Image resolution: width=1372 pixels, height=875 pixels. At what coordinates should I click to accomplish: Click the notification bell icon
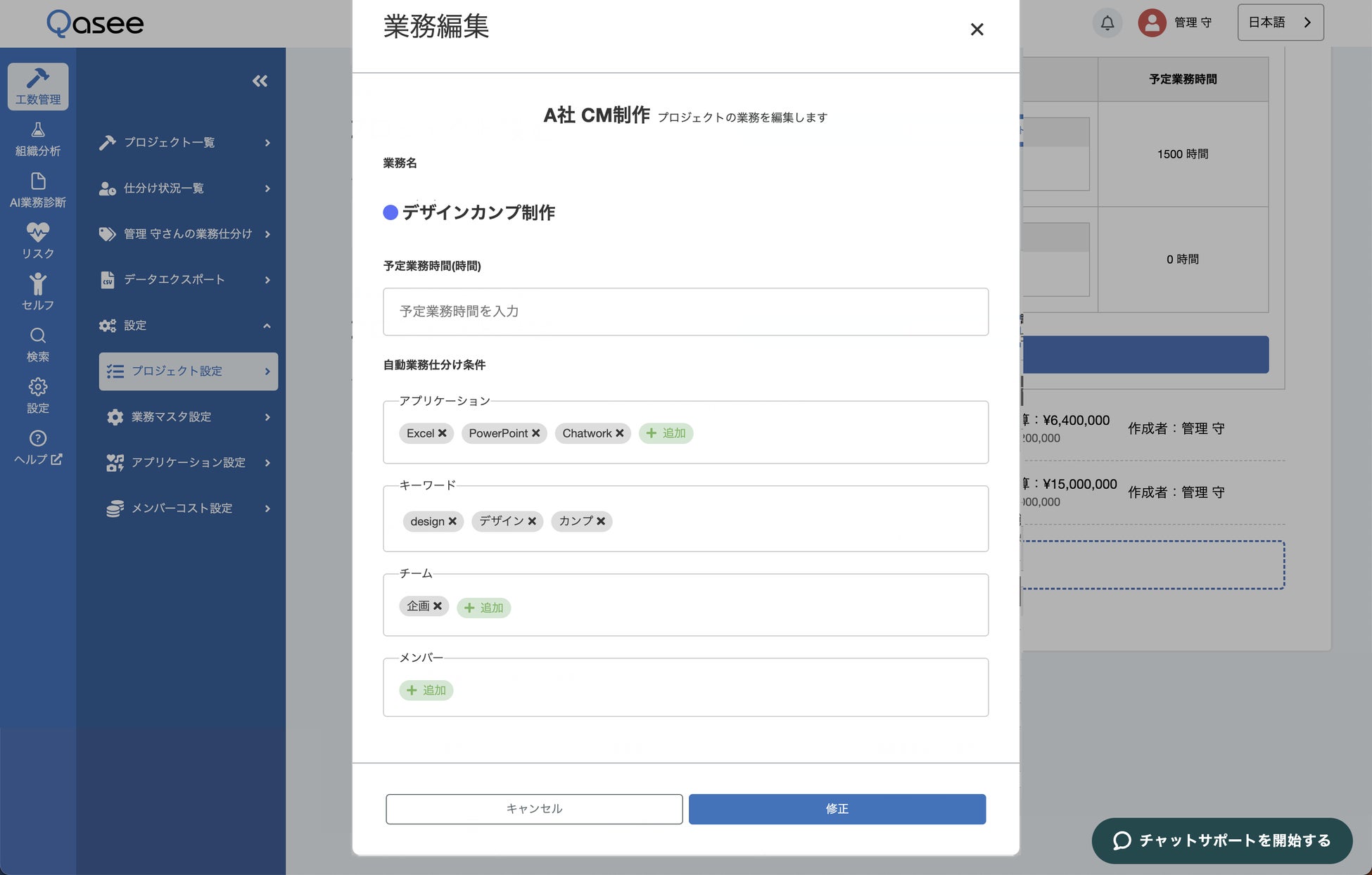[1107, 23]
